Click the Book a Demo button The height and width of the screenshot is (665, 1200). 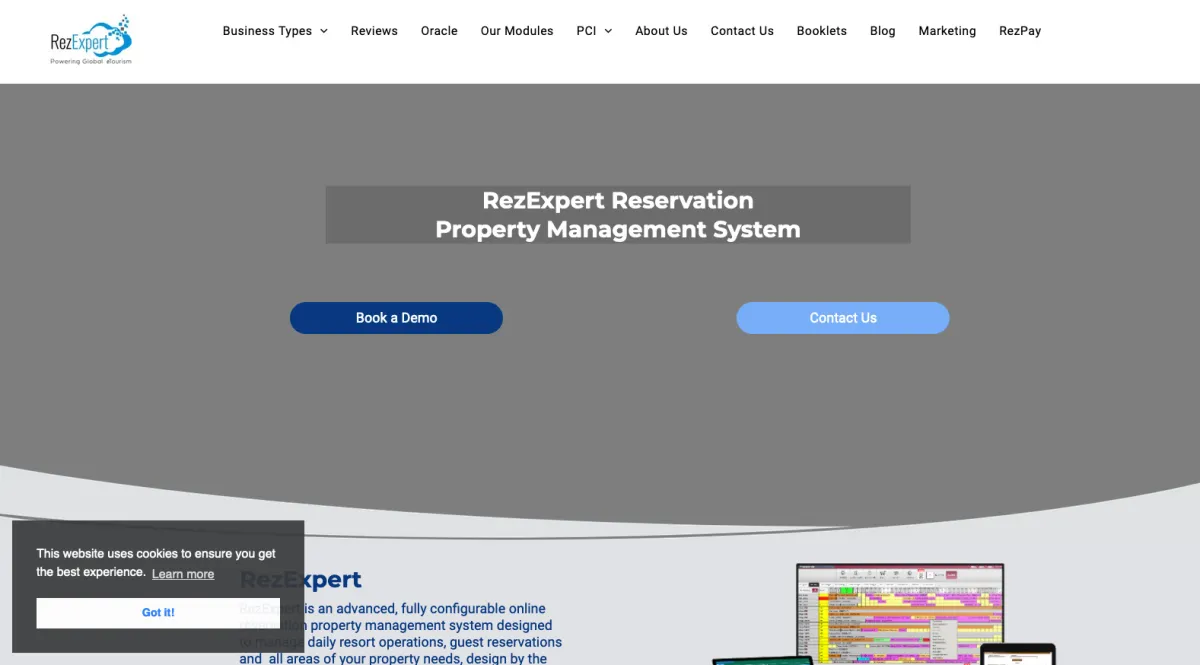[x=396, y=318]
